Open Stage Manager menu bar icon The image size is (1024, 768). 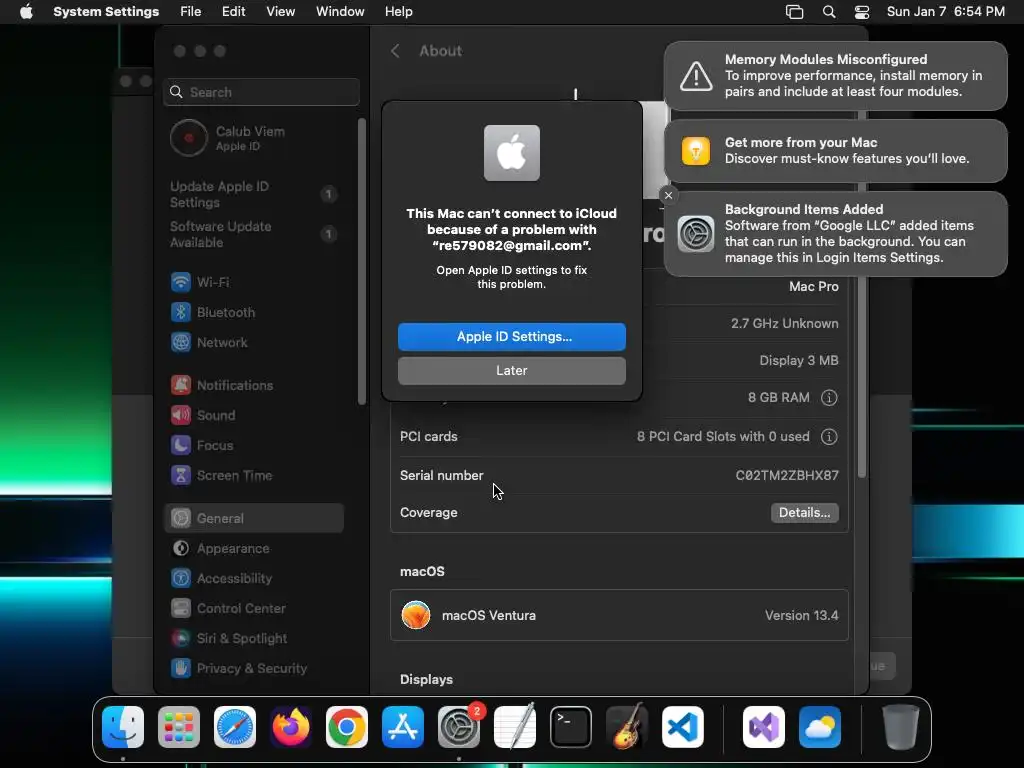pyautogui.click(x=794, y=12)
